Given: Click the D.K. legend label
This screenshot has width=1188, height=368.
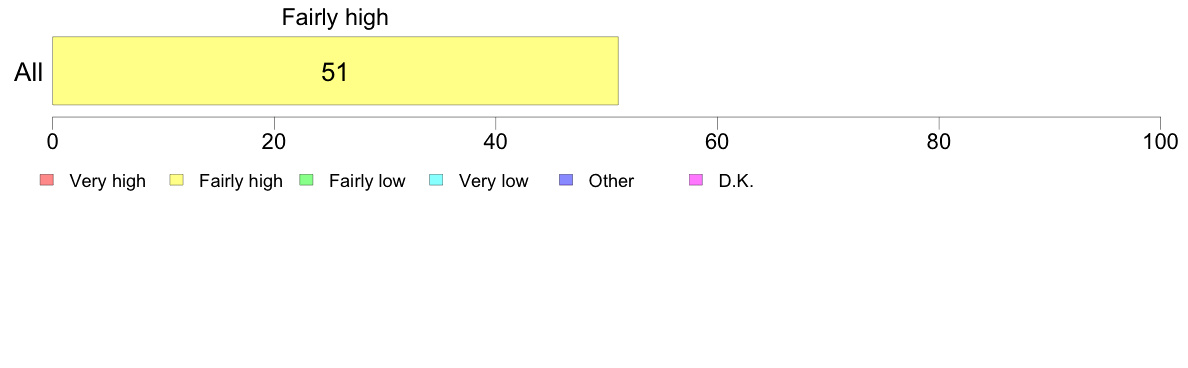Looking at the screenshot, I should [x=736, y=181].
